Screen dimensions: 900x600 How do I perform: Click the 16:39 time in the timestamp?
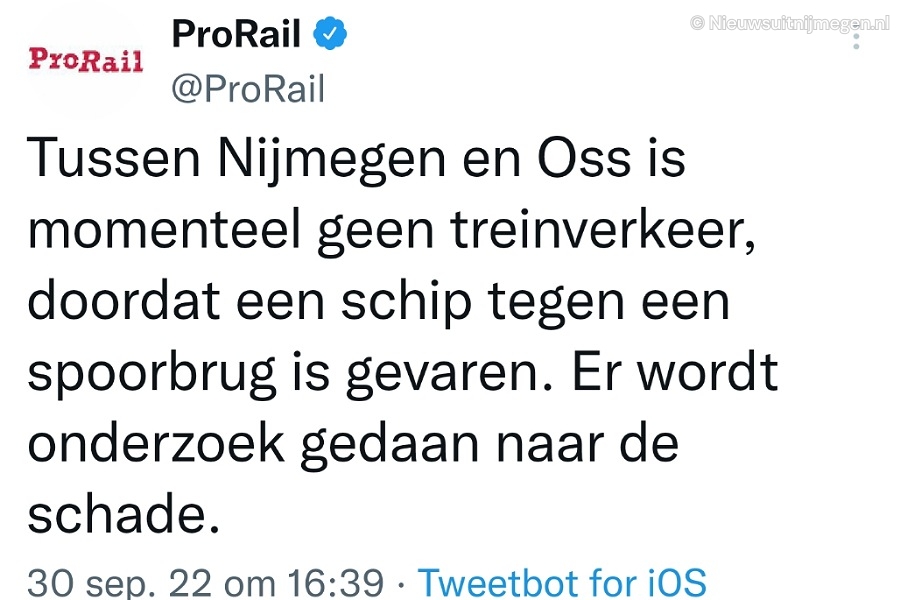pos(335,582)
